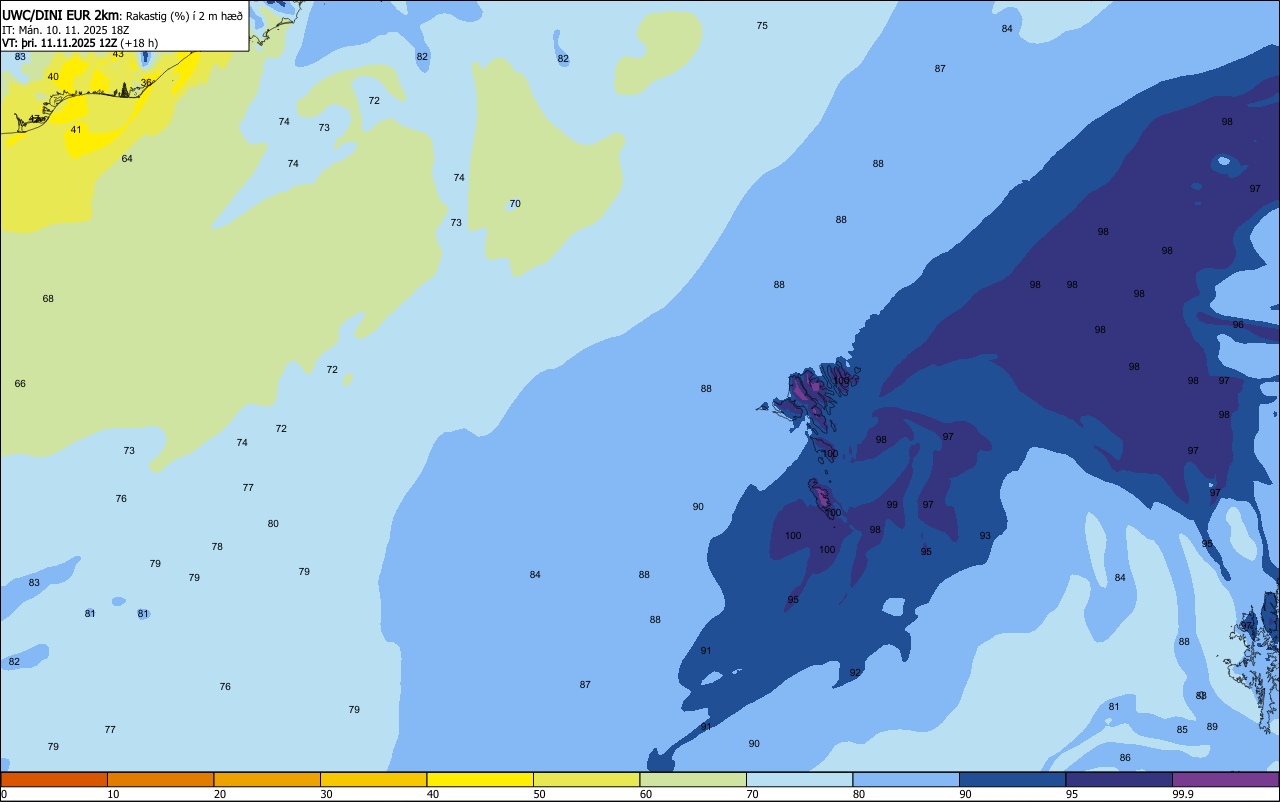The width and height of the screenshot is (1280, 802).
Task: Click the '78' humidity value on the map
Action: click(217, 547)
